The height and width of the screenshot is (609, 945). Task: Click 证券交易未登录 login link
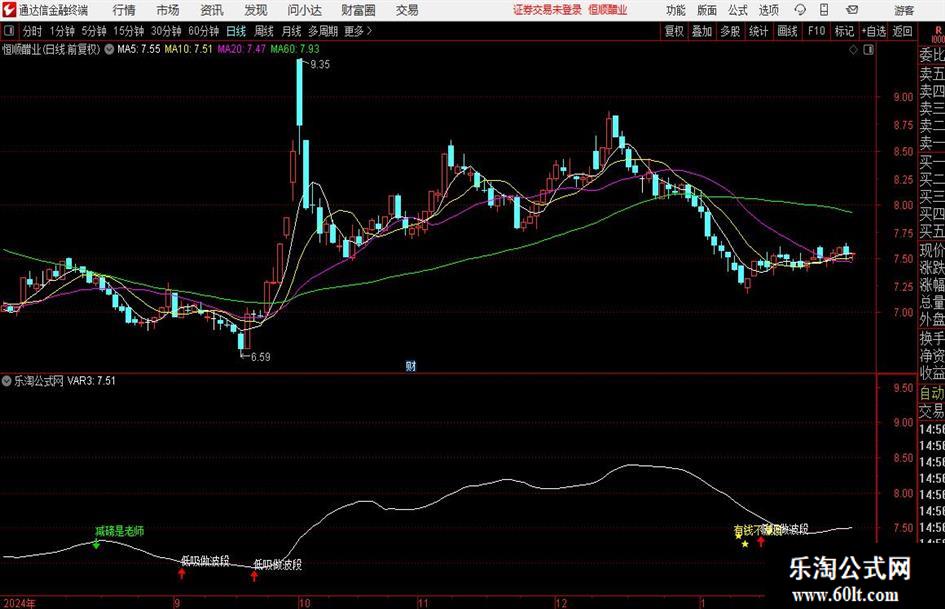[x=547, y=10]
